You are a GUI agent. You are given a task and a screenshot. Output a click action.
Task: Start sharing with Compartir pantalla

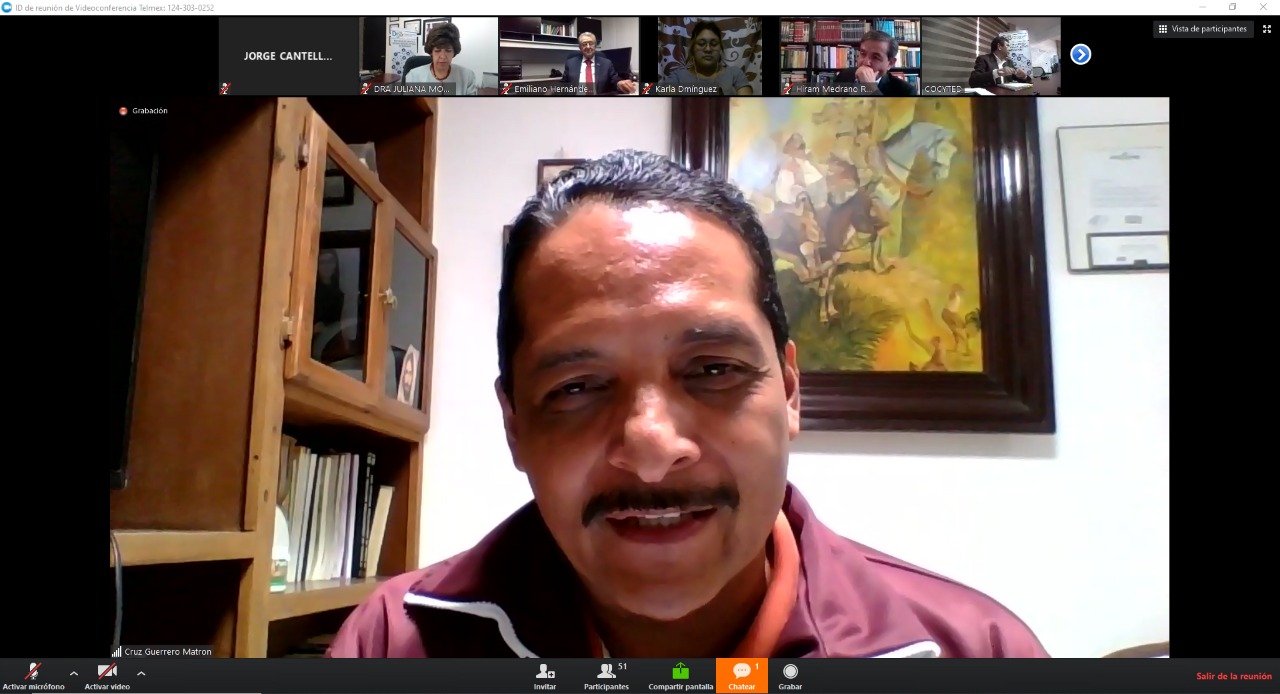click(680, 675)
